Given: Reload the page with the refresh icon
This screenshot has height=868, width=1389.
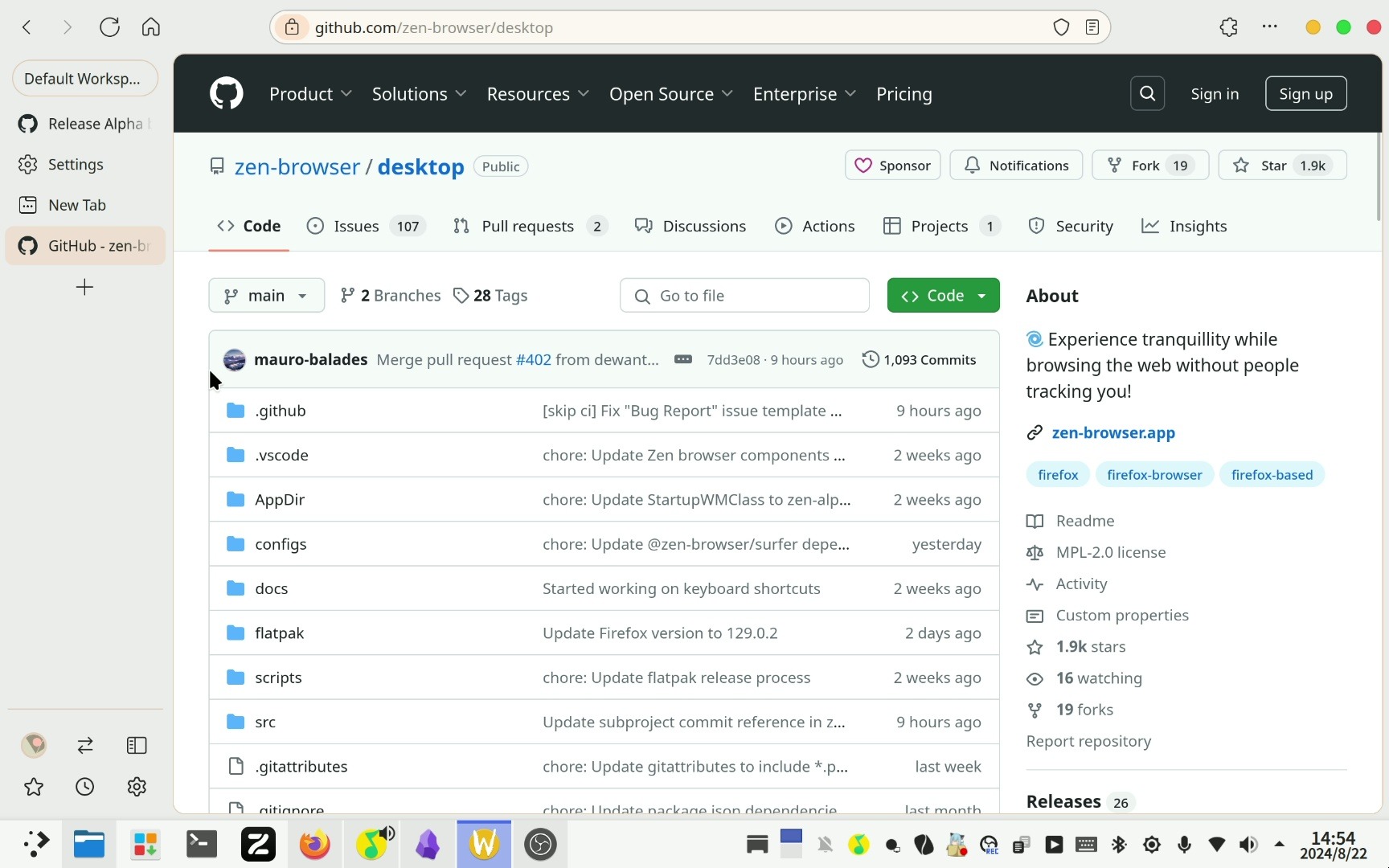Looking at the screenshot, I should [x=109, y=27].
